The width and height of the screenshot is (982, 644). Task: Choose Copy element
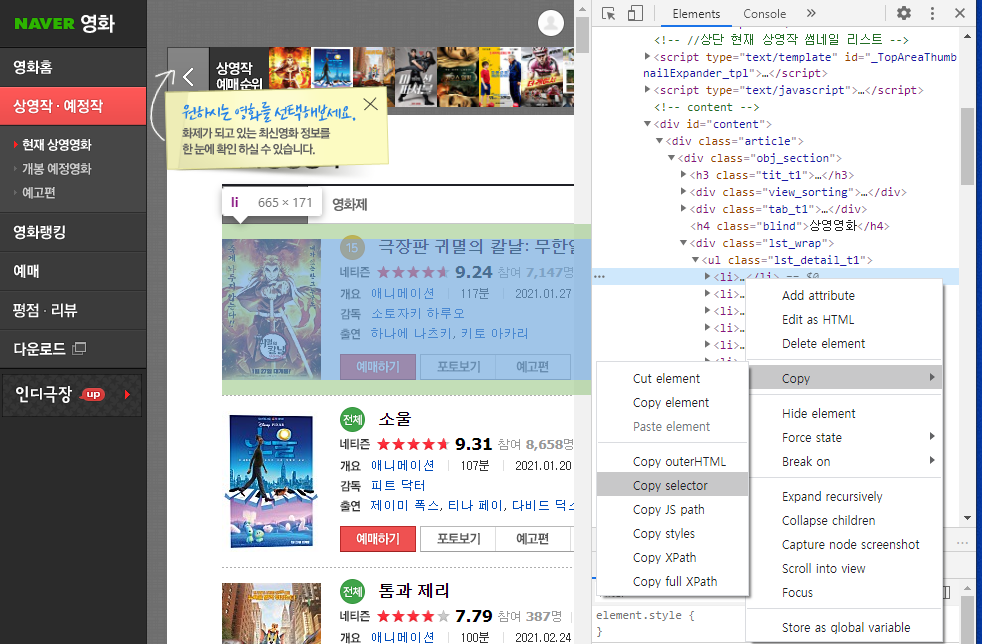point(672,403)
